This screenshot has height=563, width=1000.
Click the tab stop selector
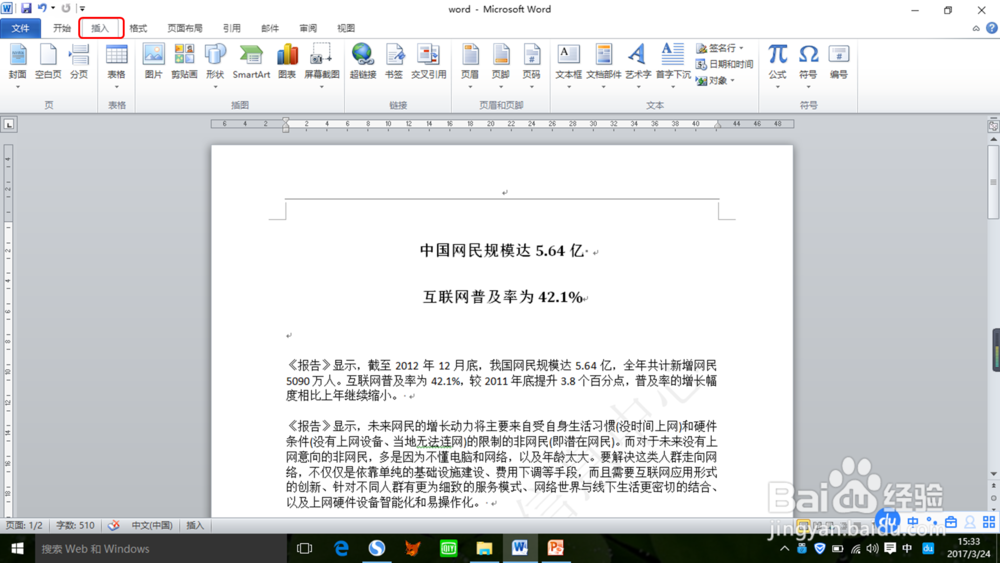tap(9, 124)
